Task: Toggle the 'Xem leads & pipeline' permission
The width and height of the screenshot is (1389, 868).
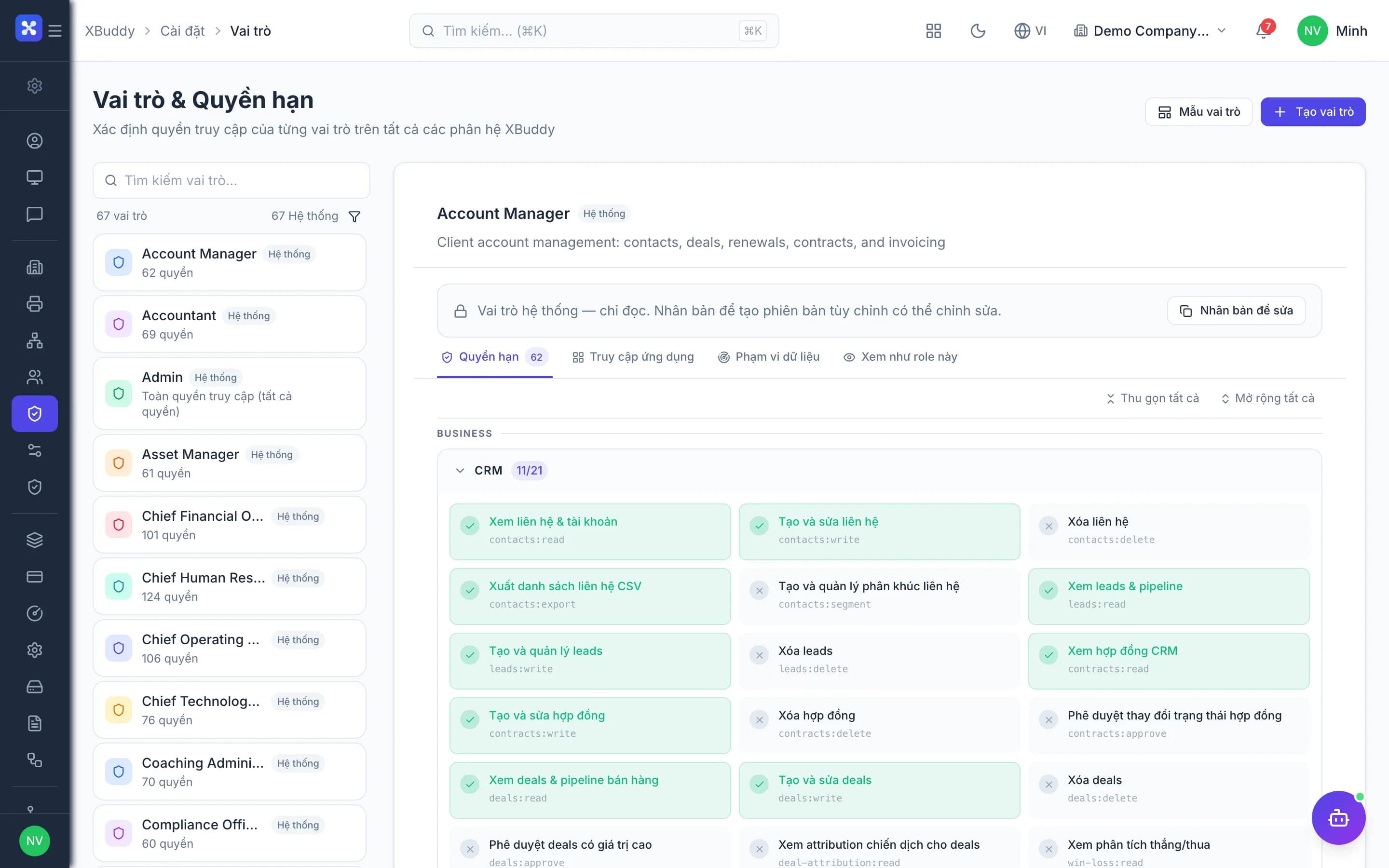Action: coord(1169,597)
